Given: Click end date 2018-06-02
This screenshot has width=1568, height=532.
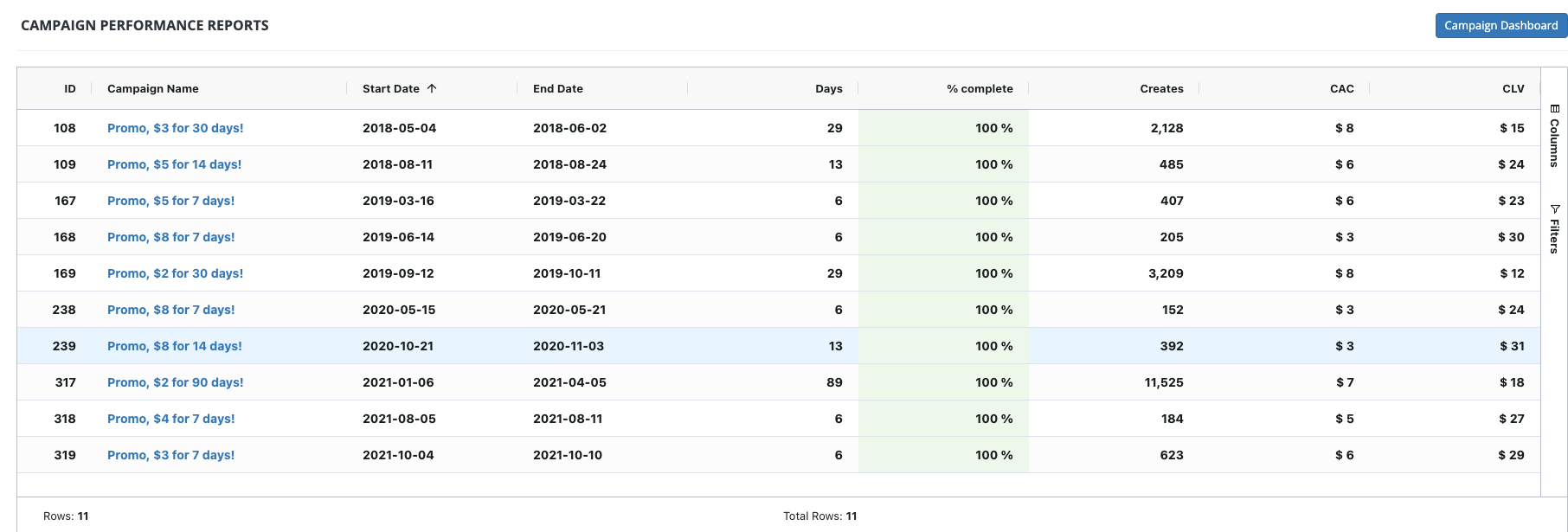Looking at the screenshot, I should tap(569, 128).
